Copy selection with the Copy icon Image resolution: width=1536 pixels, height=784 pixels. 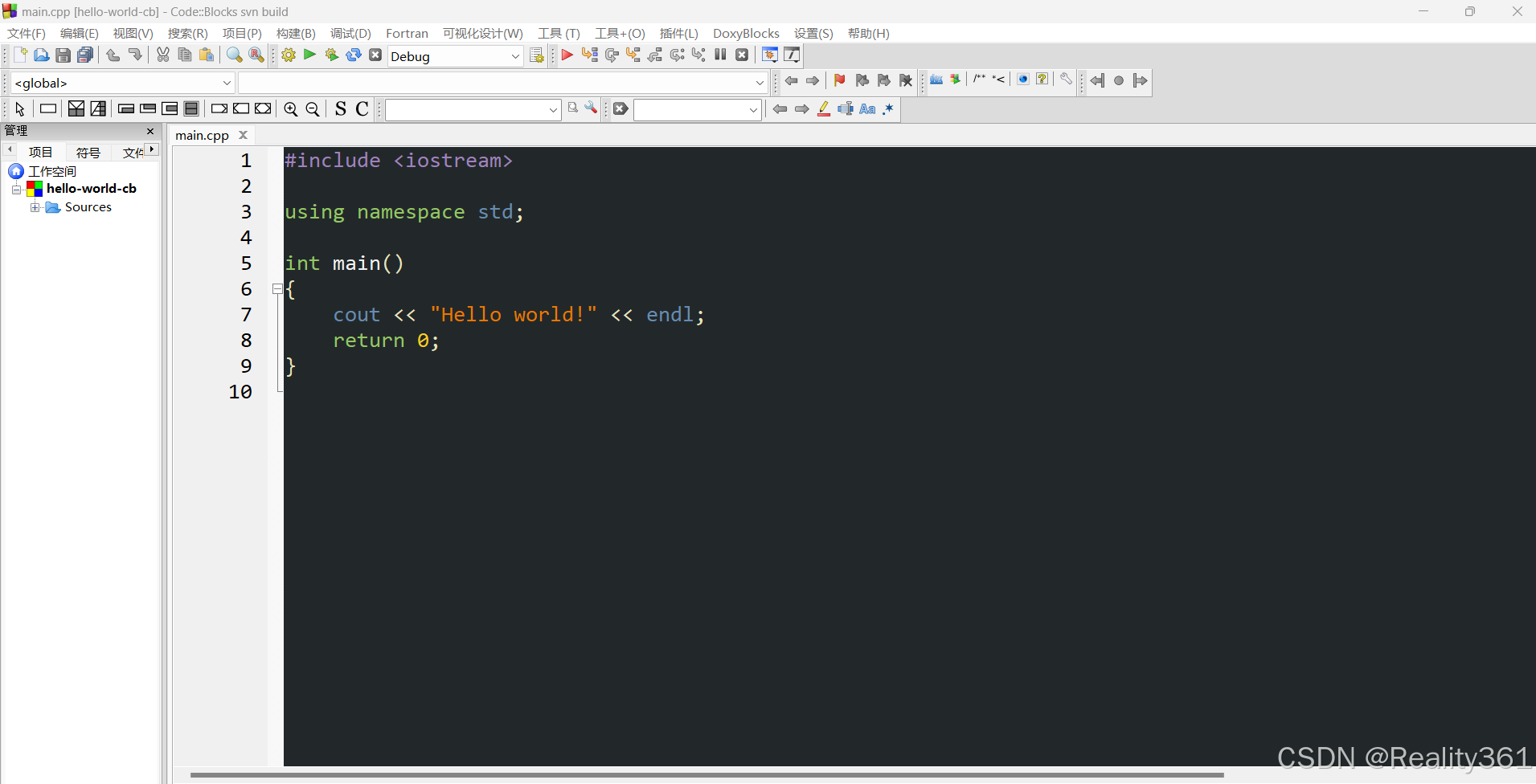(185, 55)
